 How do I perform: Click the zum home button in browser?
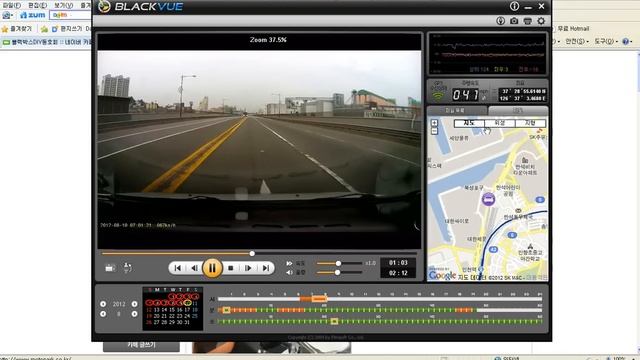coord(32,15)
